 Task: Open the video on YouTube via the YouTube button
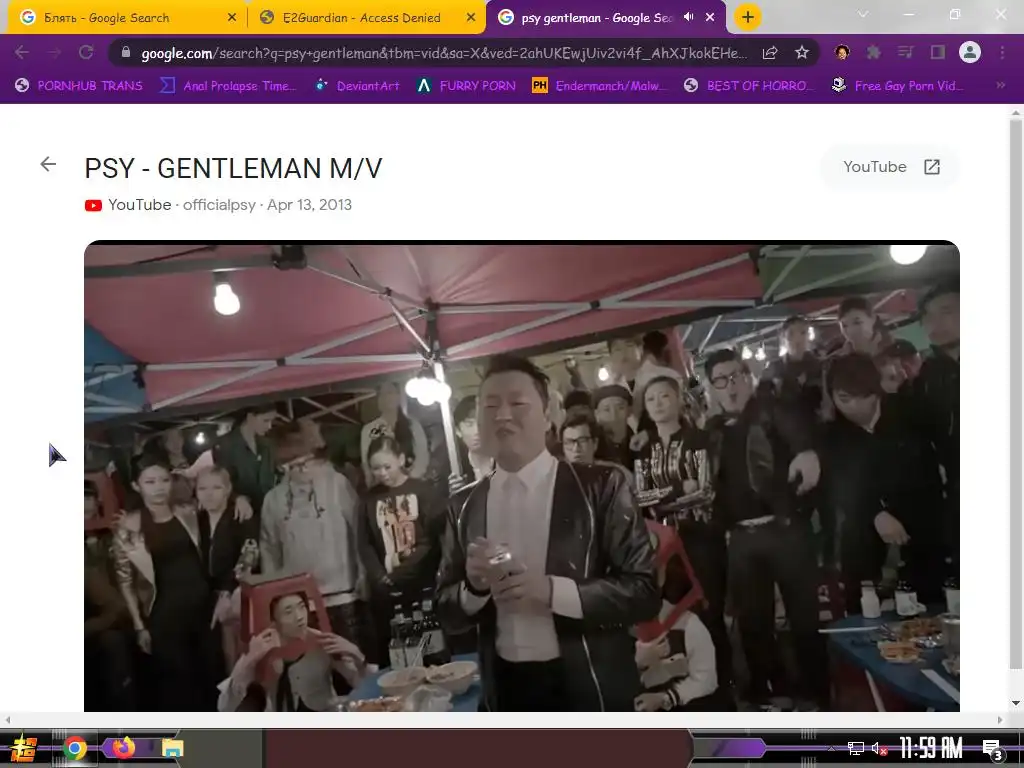click(x=889, y=167)
